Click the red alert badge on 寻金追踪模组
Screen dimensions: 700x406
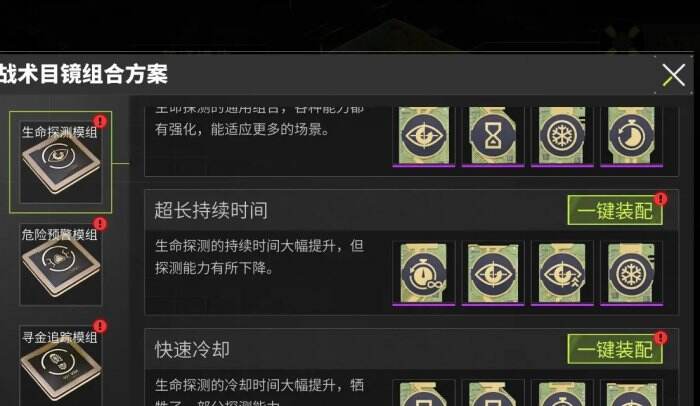click(100, 326)
